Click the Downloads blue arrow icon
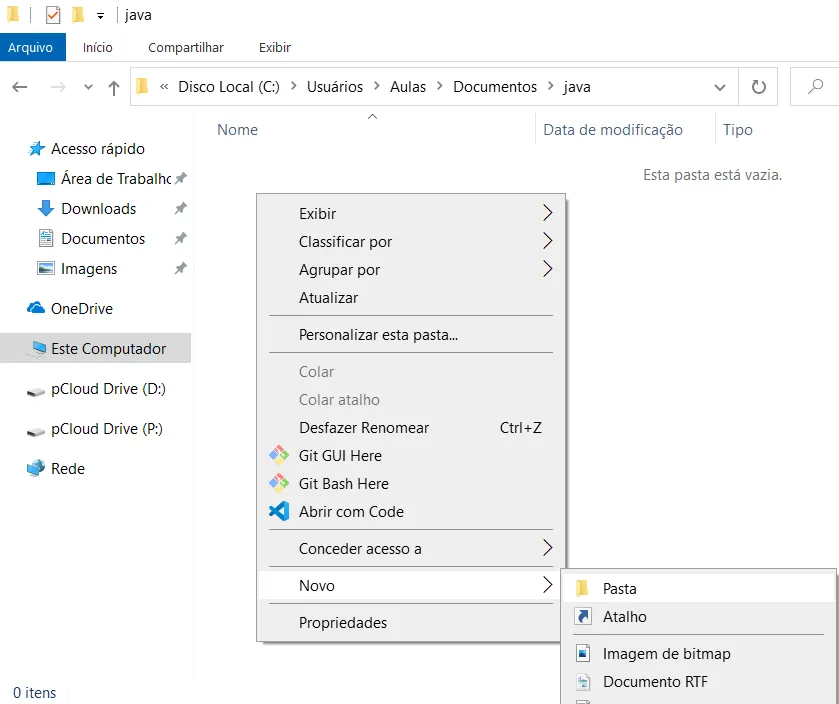 [45, 209]
